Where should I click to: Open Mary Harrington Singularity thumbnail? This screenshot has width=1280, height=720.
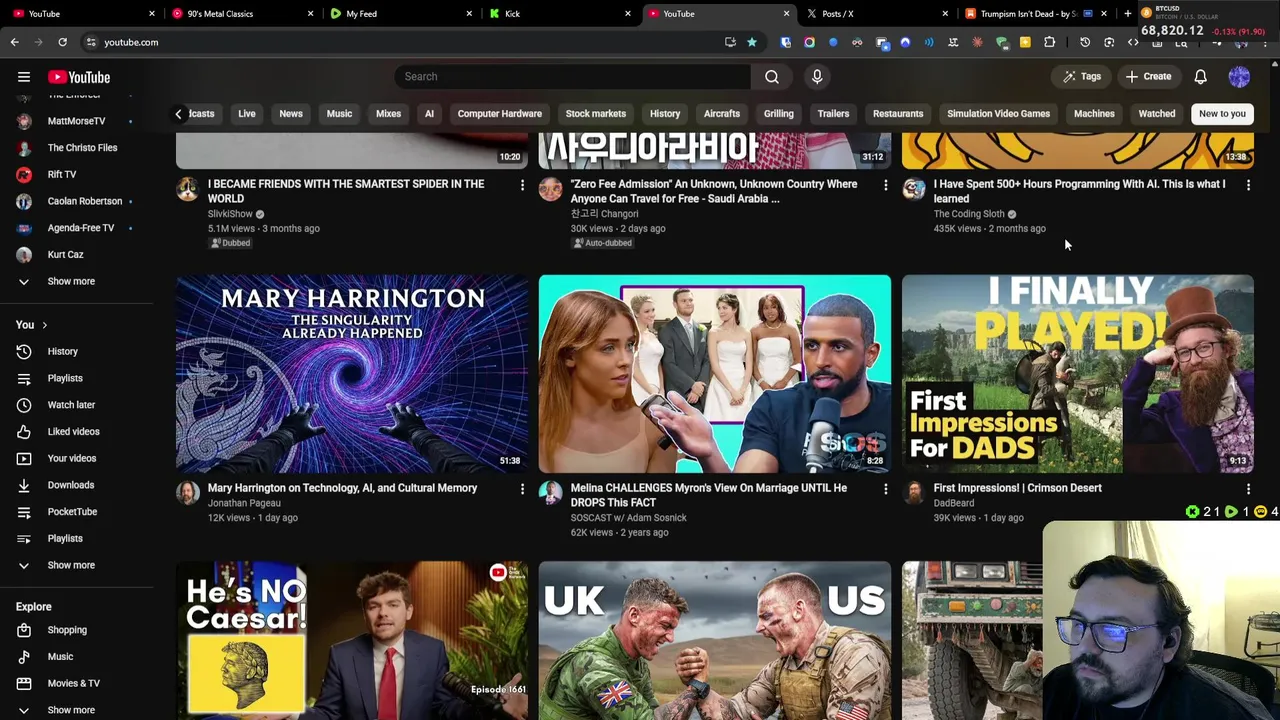click(x=352, y=373)
